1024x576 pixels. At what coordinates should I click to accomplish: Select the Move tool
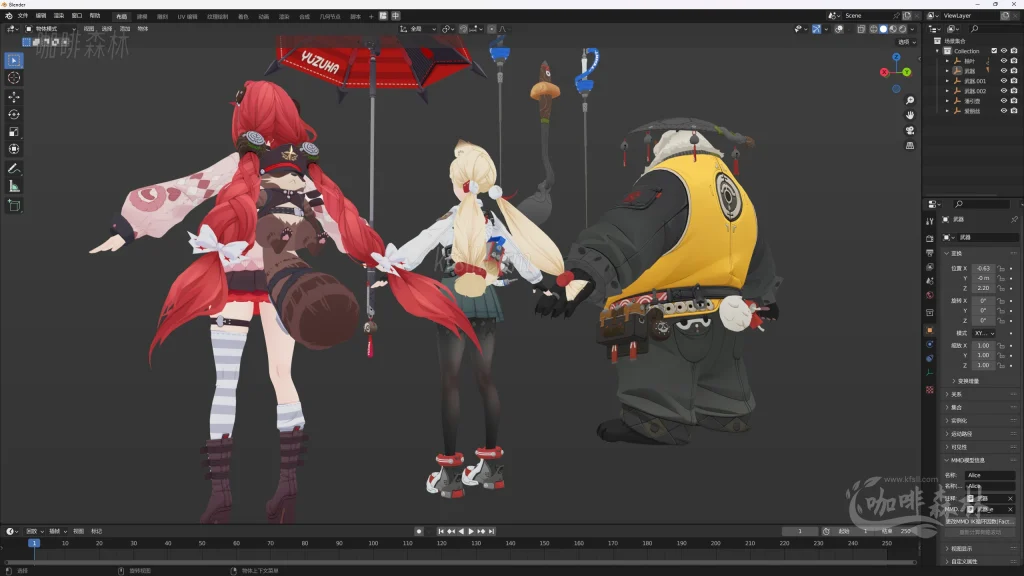click(14, 97)
